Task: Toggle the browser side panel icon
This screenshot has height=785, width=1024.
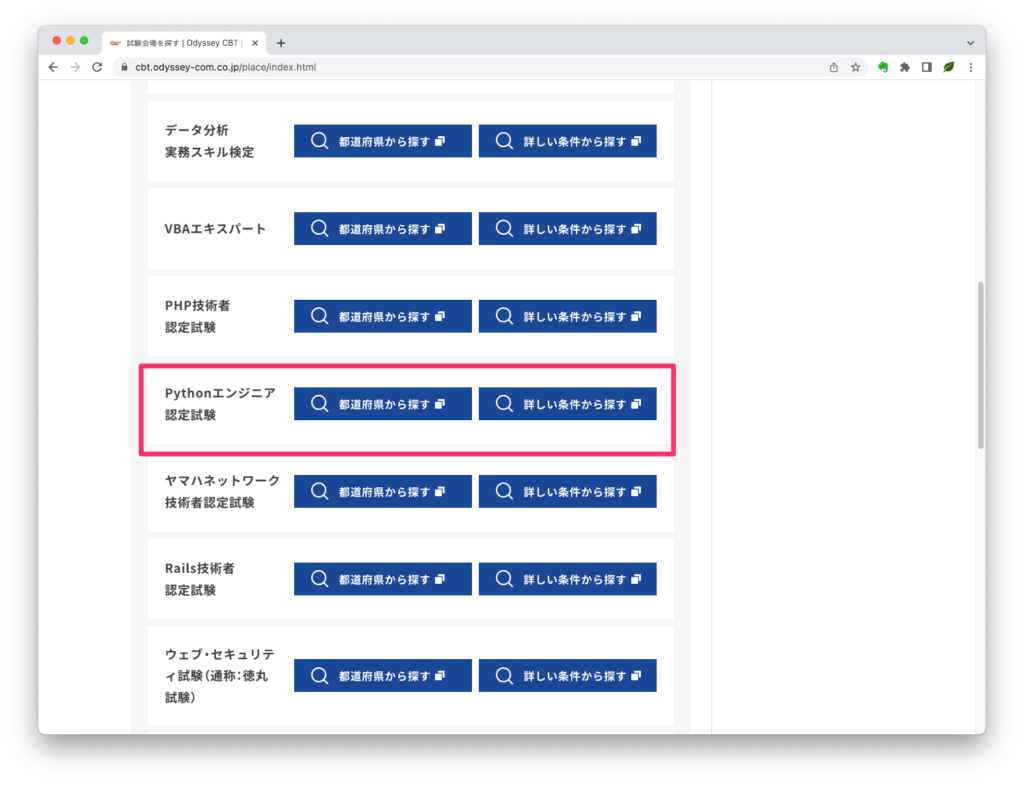Action: [927, 67]
